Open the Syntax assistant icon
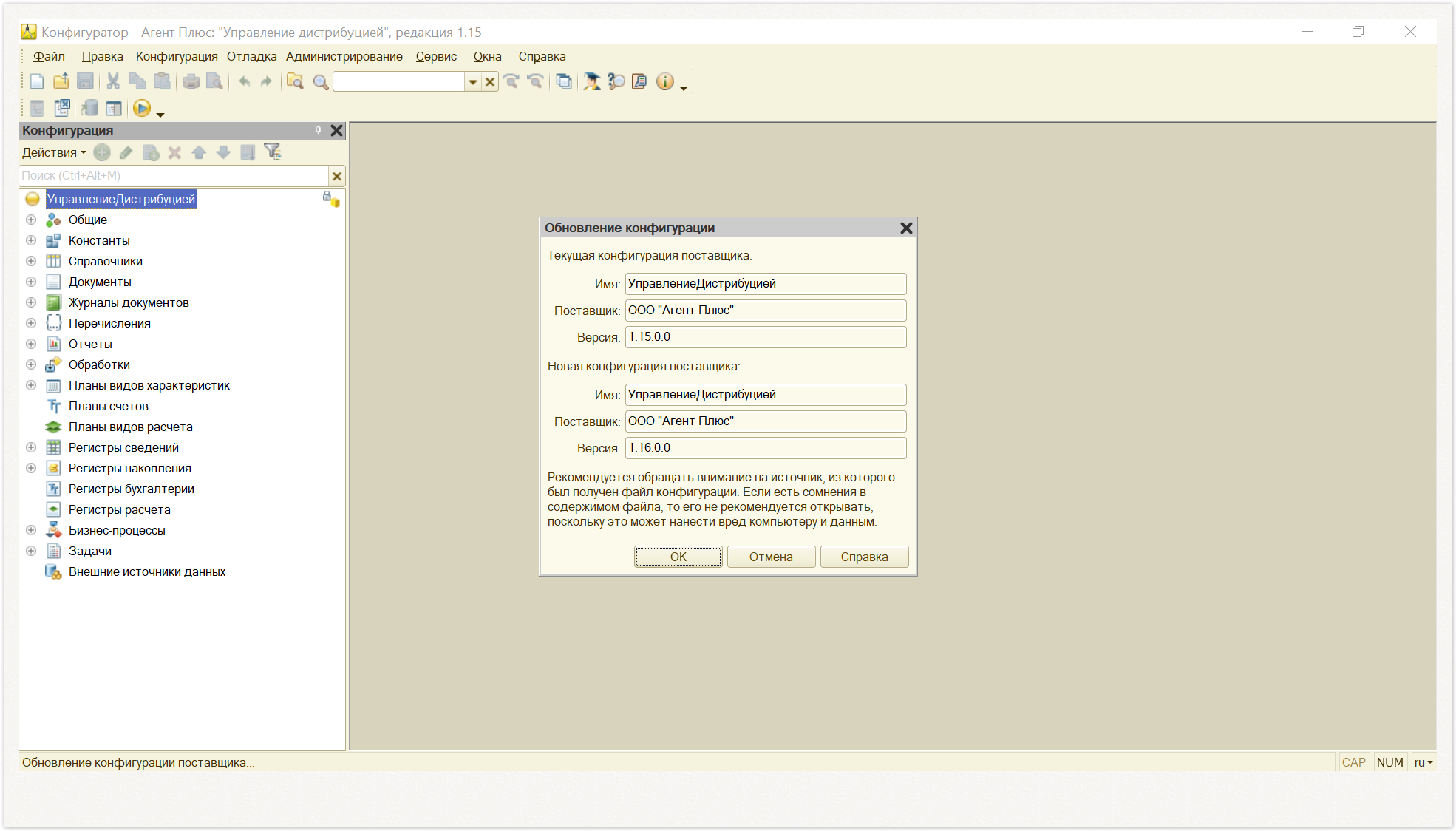Screen dimensions: 1456x831 click(x=591, y=82)
